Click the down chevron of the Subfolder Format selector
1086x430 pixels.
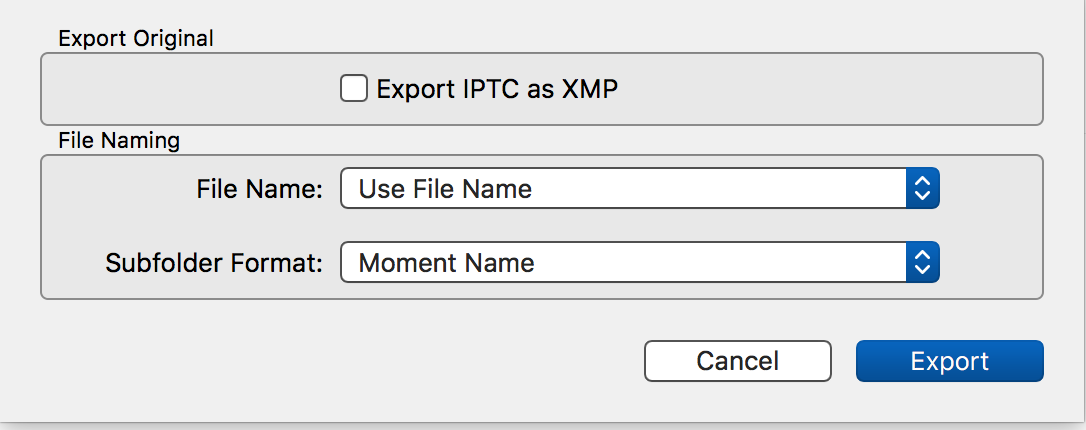click(923, 271)
